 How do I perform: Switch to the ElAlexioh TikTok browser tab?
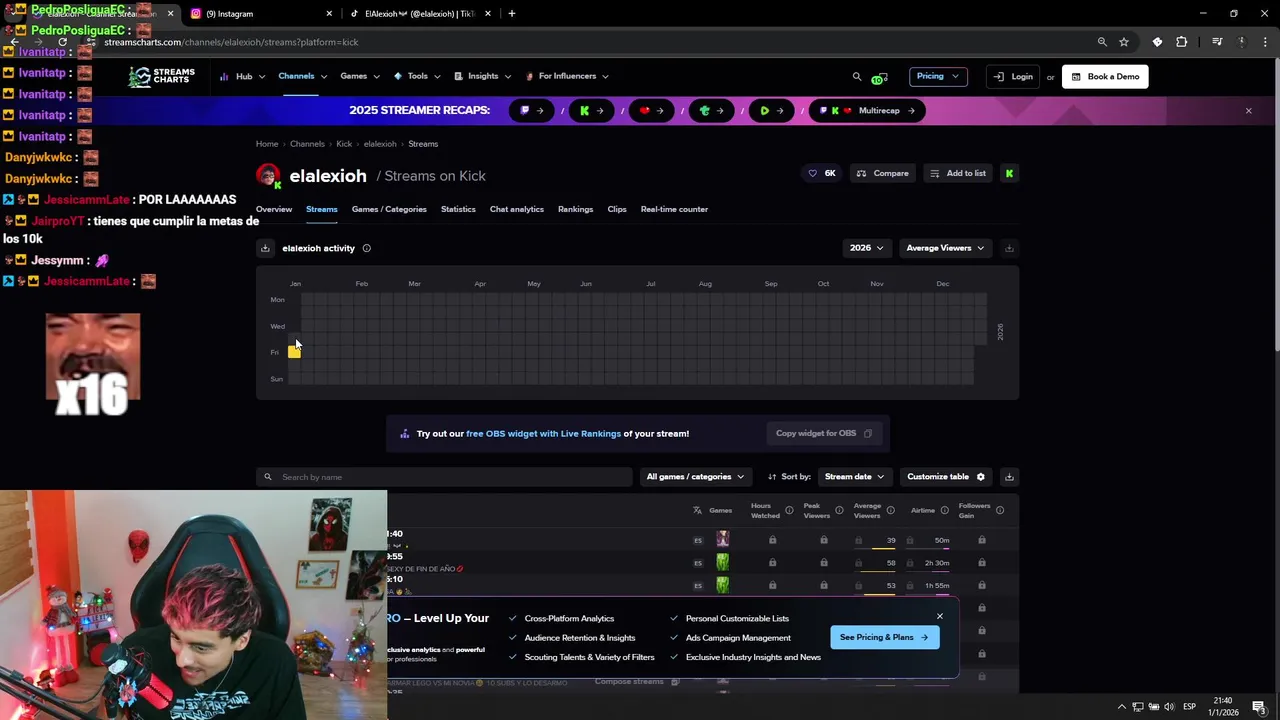pyautogui.click(x=421, y=13)
